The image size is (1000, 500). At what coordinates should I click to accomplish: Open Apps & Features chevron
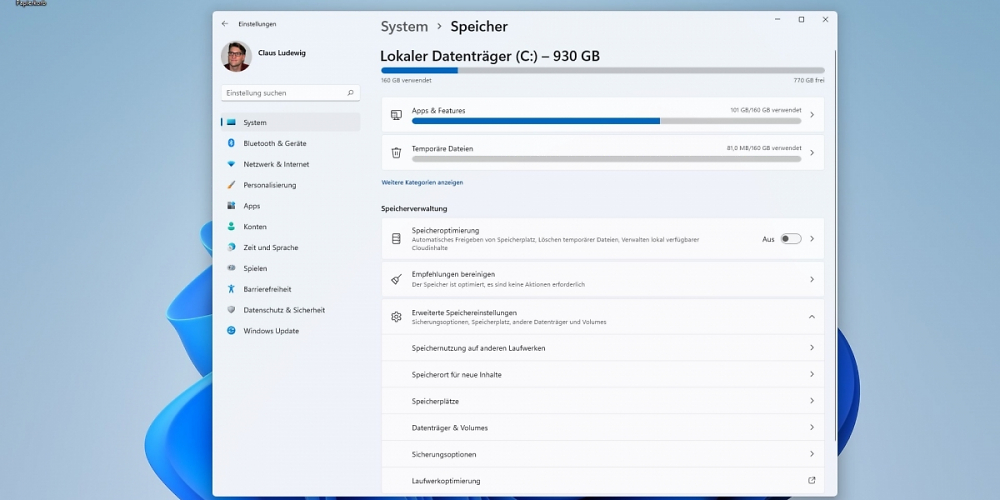812,115
